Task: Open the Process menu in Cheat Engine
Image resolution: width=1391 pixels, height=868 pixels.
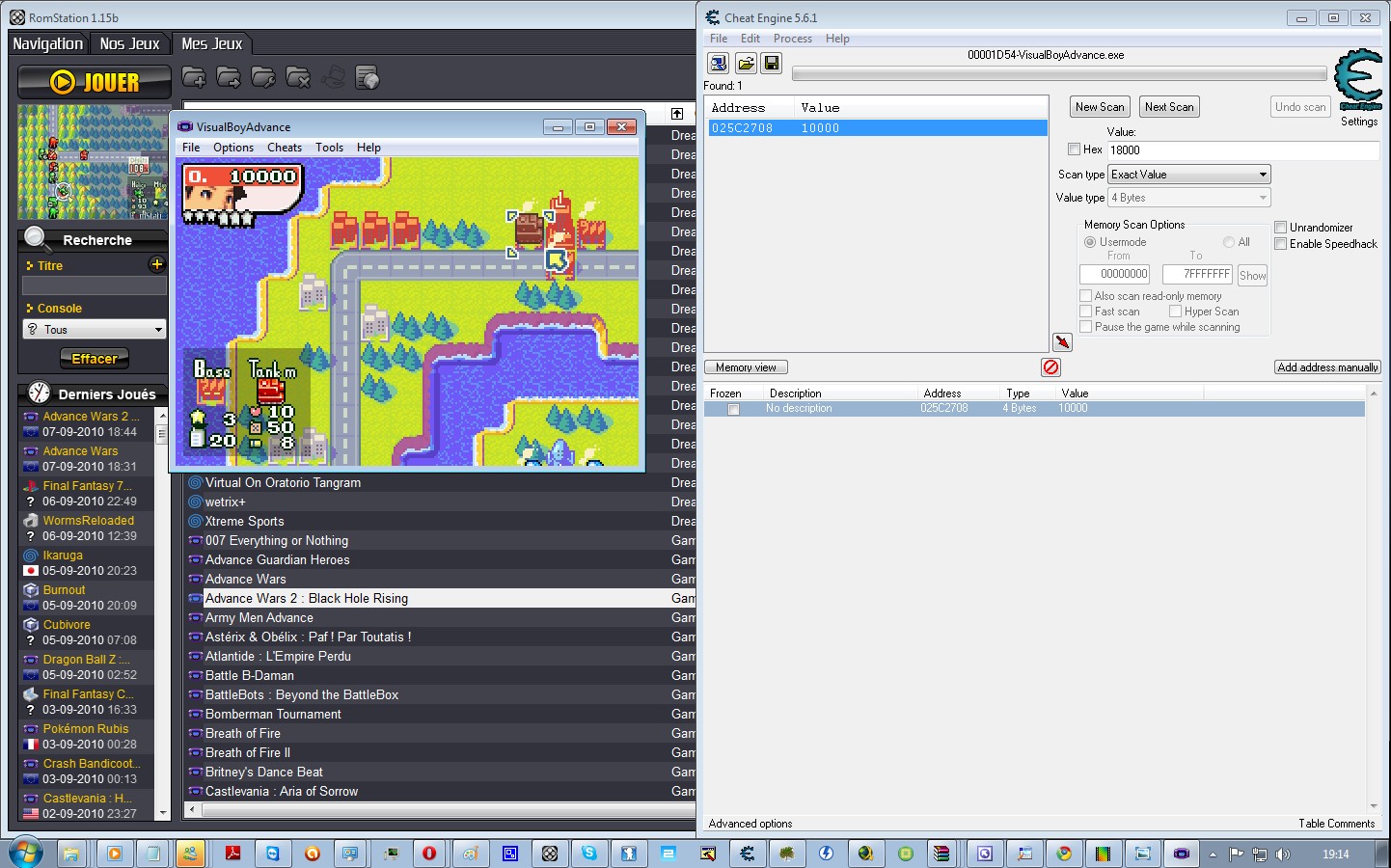Action: coord(793,39)
